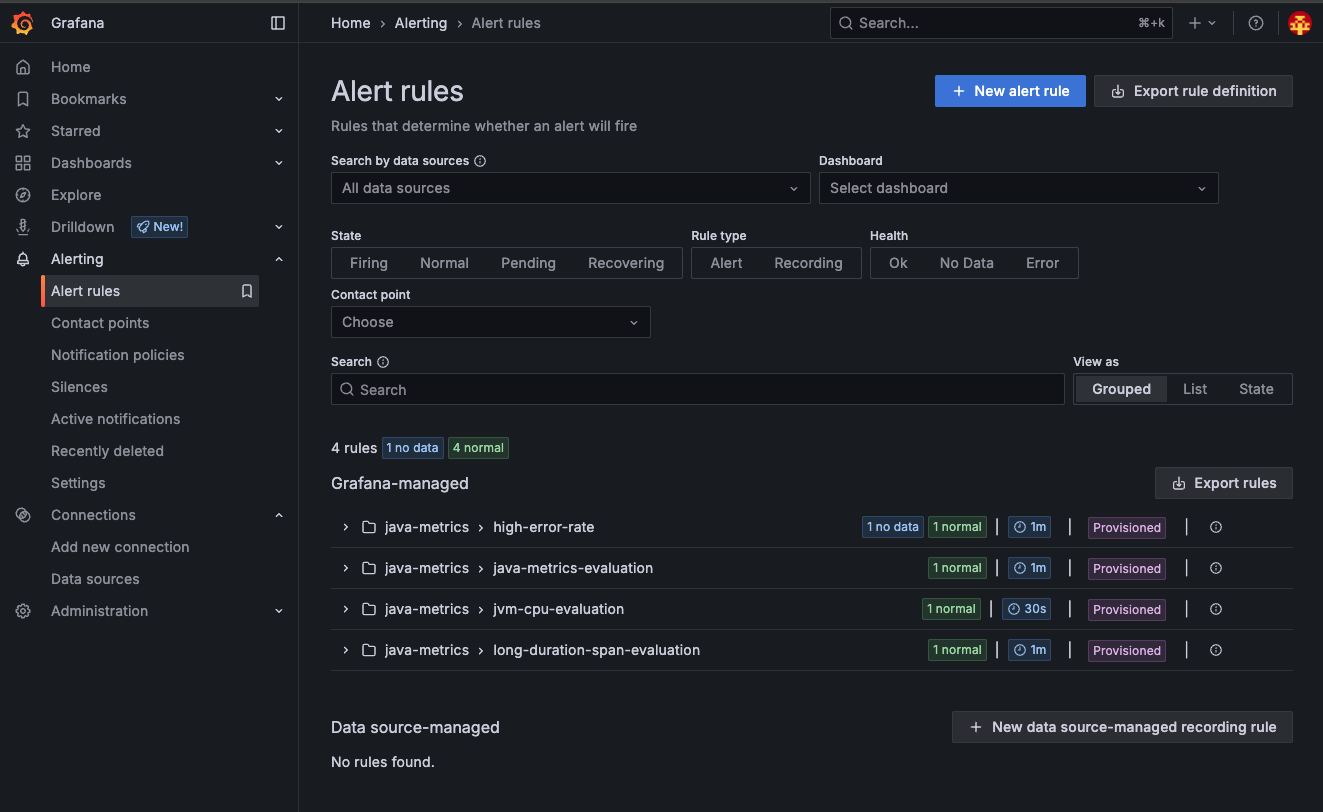This screenshot has height=812, width=1323.
Task: Select the Error health filter
Action: tap(1042, 263)
